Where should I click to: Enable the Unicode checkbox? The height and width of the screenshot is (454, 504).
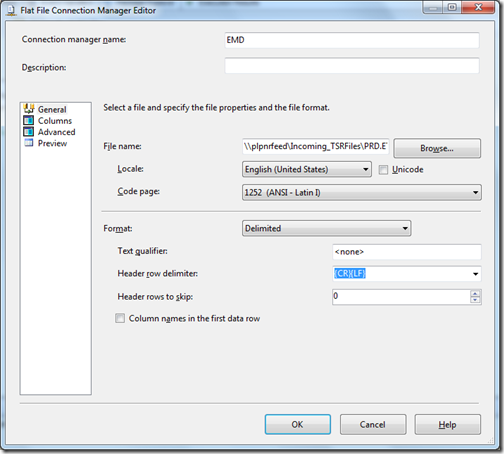[383, 170]
